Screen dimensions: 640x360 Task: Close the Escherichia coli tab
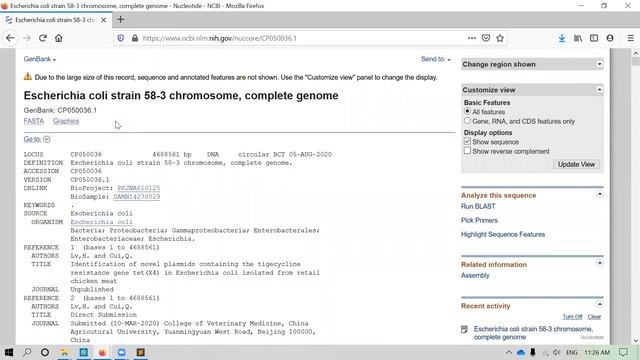coord(104,20)
